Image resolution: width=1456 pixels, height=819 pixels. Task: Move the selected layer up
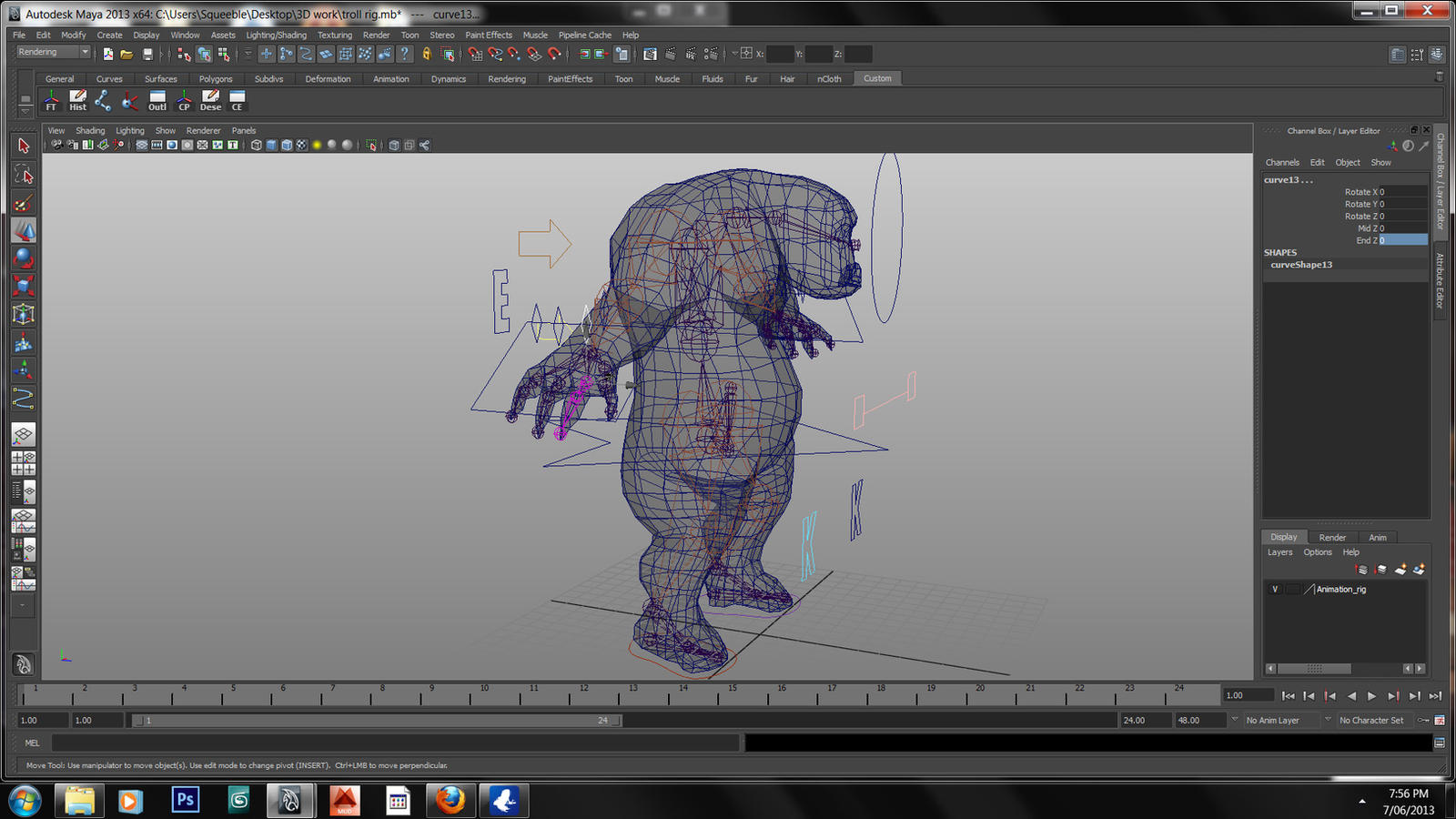1361,570
